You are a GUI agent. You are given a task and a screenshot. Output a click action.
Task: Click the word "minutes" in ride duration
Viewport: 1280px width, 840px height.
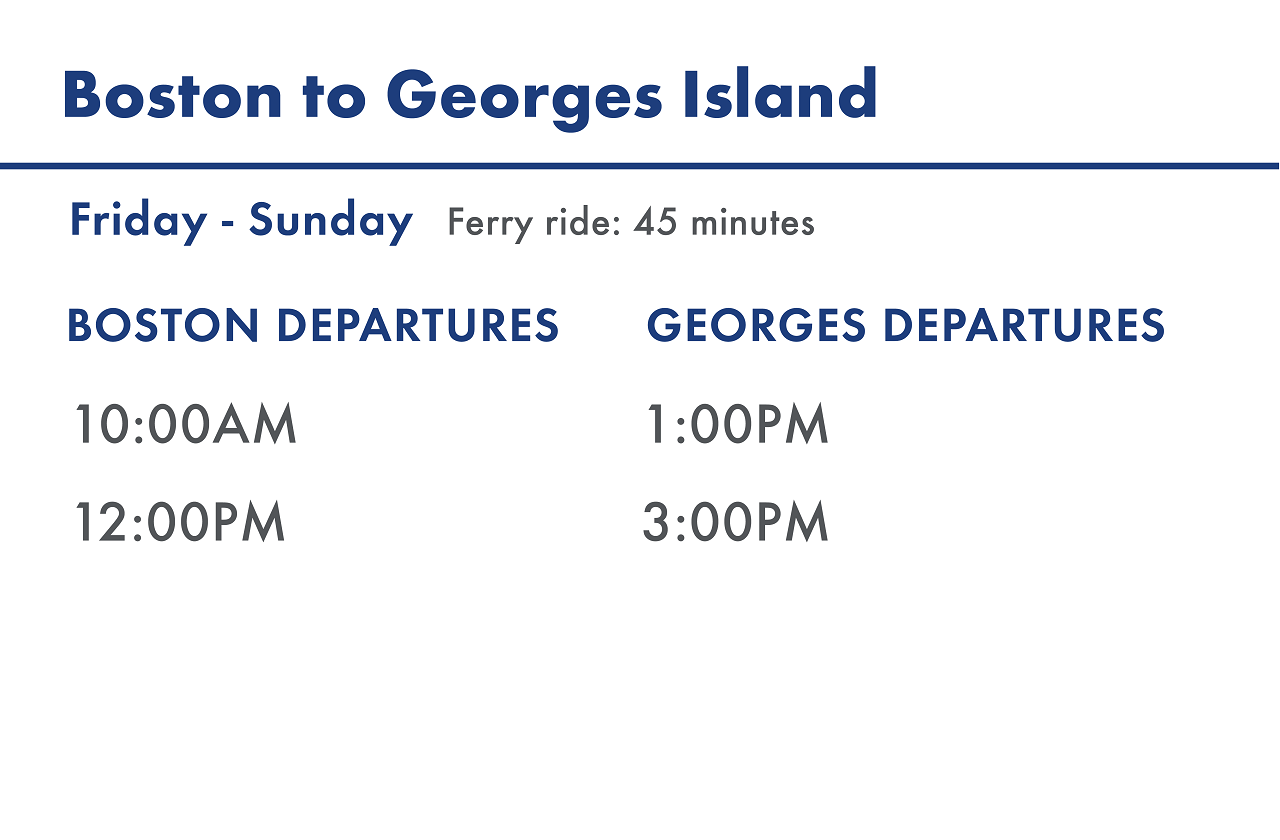click(752, 222)
